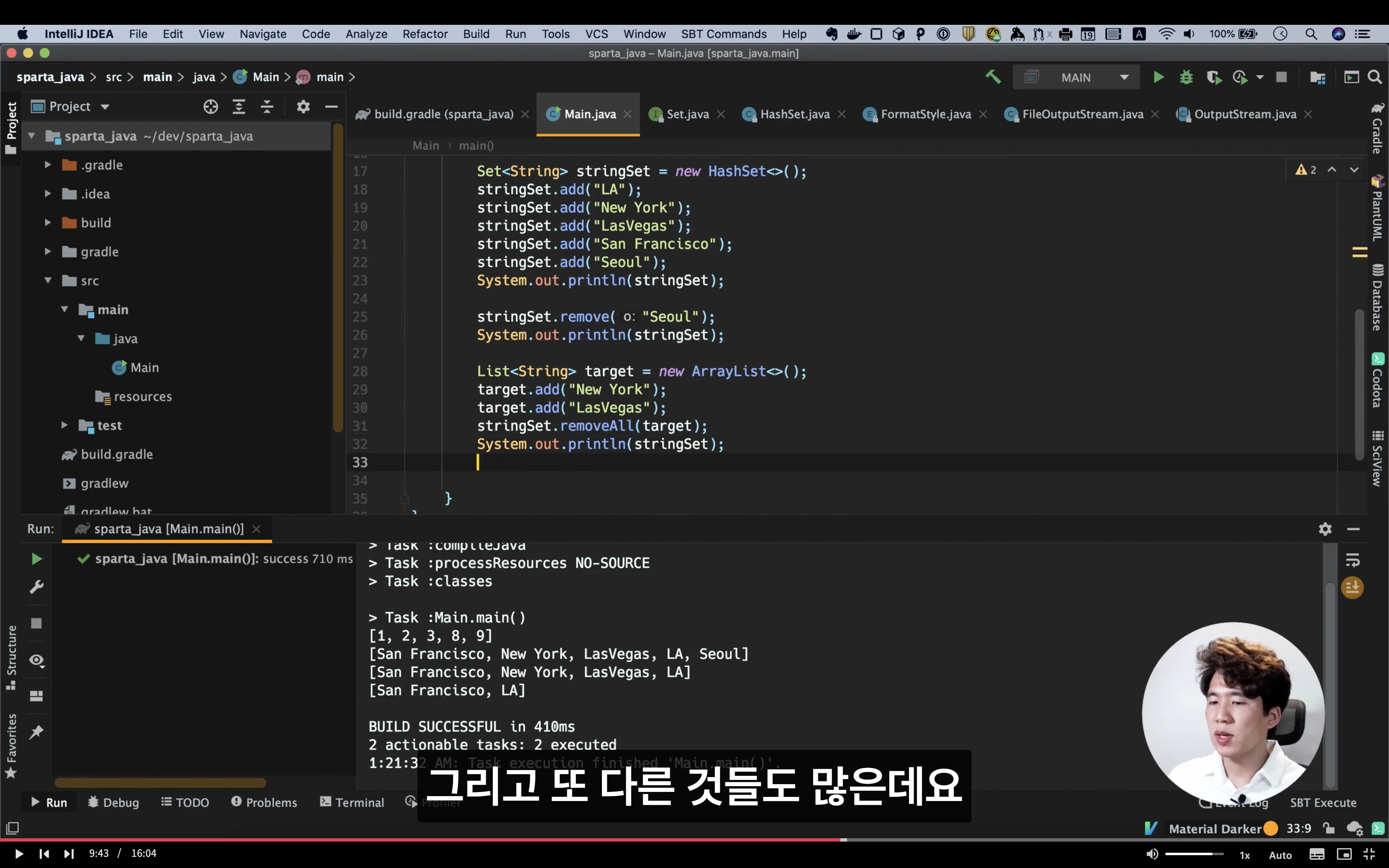Skip to next video with forward button
Viewport: 1389px width, 868px height.
tap(69, 854)
